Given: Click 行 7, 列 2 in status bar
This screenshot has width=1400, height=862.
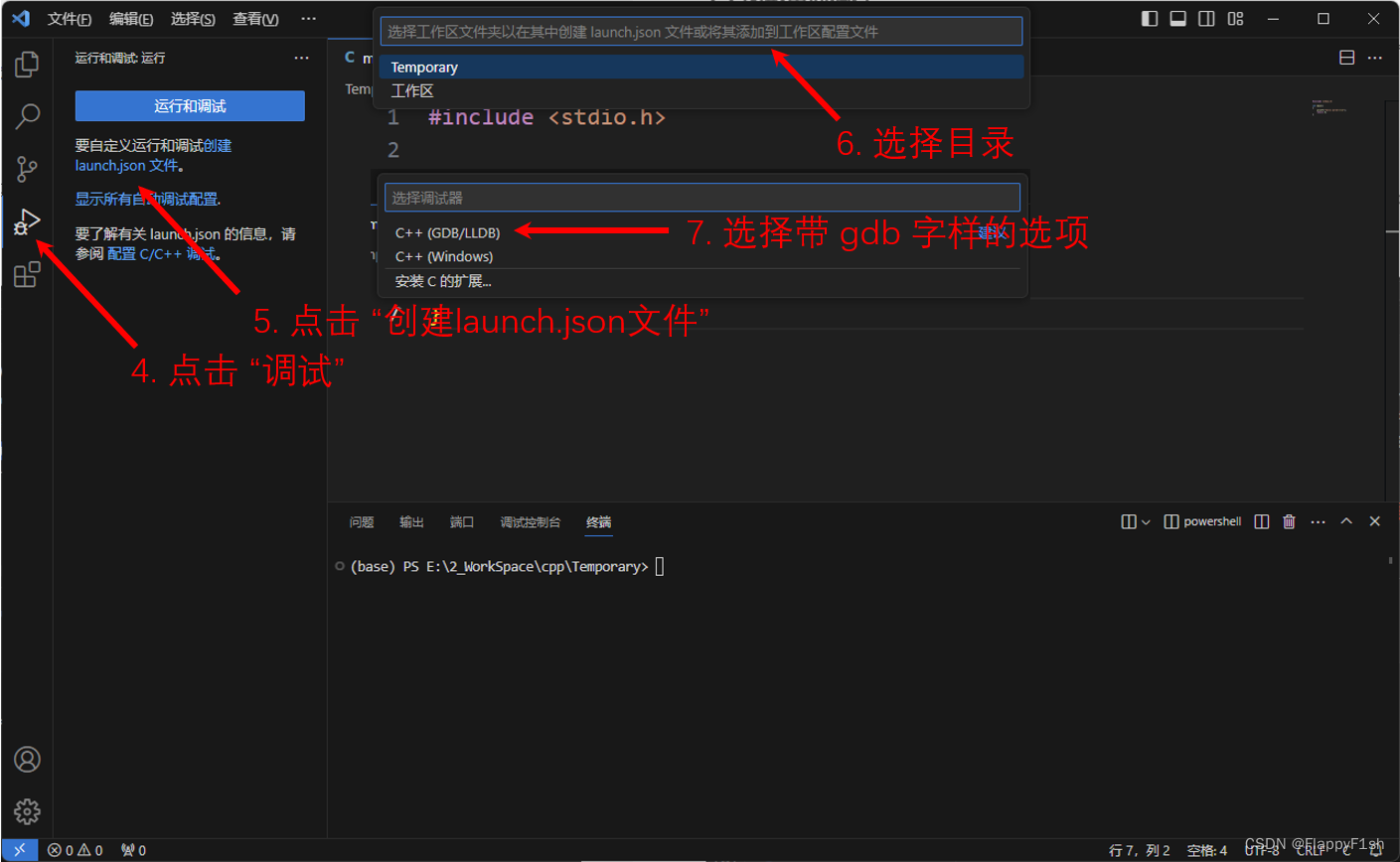Looking at the screenshot, I should (x=1142, y=850).
